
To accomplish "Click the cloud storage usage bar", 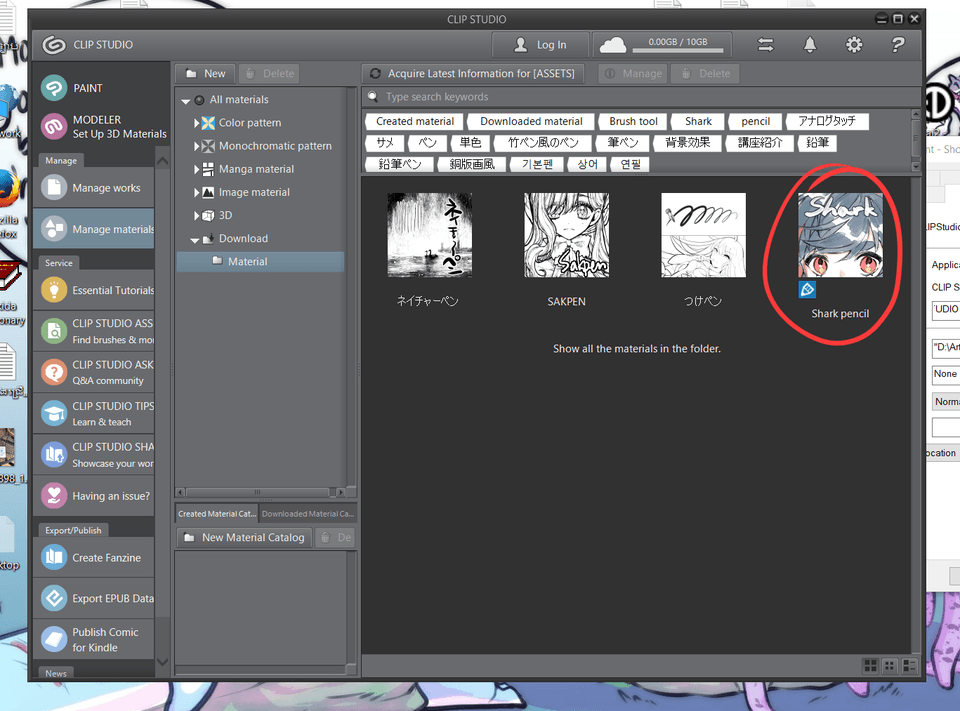I will (x=678, y=50).
